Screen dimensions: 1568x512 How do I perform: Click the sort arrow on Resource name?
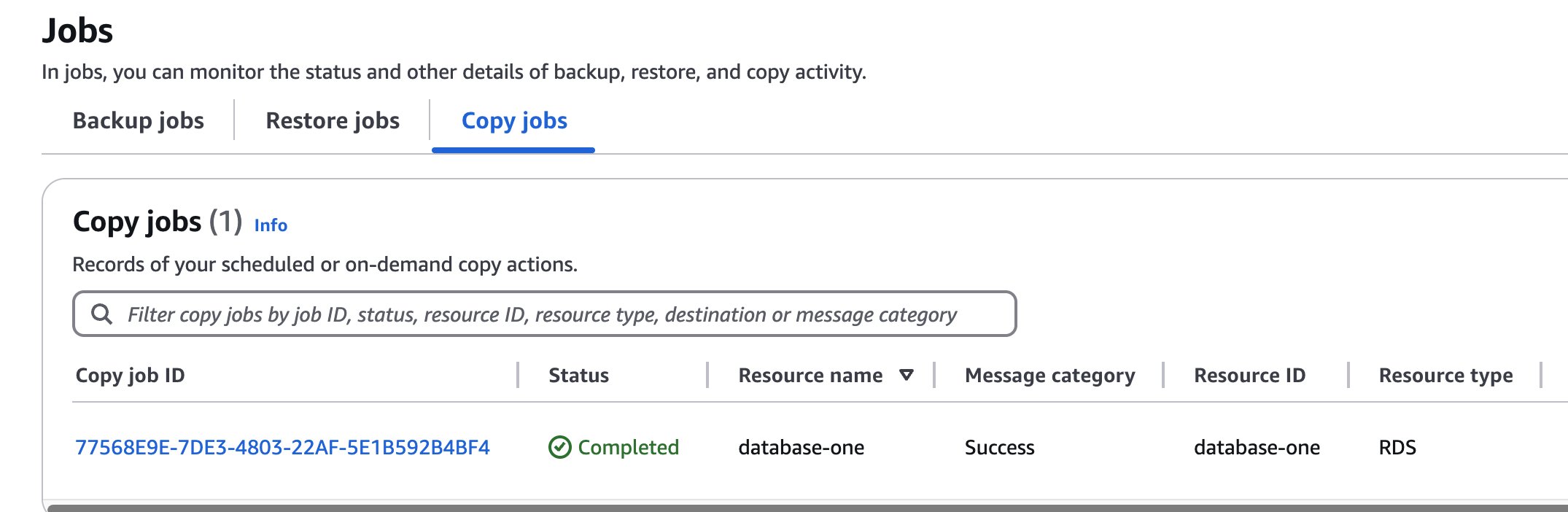pyautogui.click(x=907, y=375)
